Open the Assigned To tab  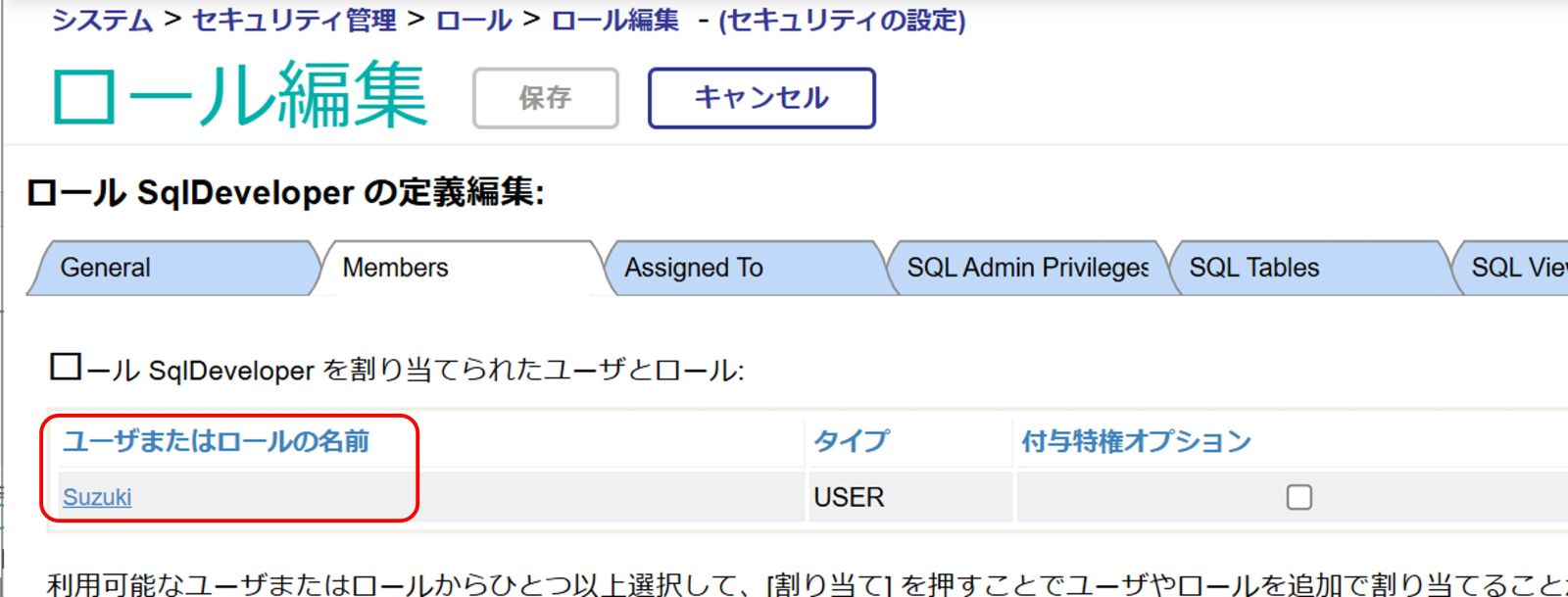coord(694,268)
